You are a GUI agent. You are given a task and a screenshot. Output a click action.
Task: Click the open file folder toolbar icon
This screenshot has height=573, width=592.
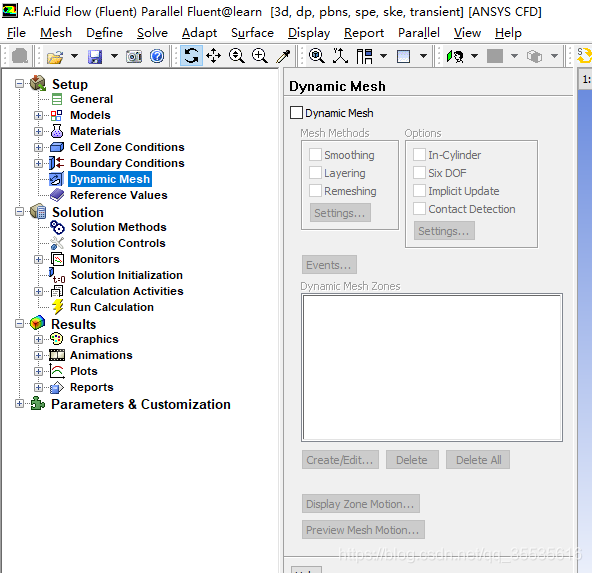[x=55, y=57]
